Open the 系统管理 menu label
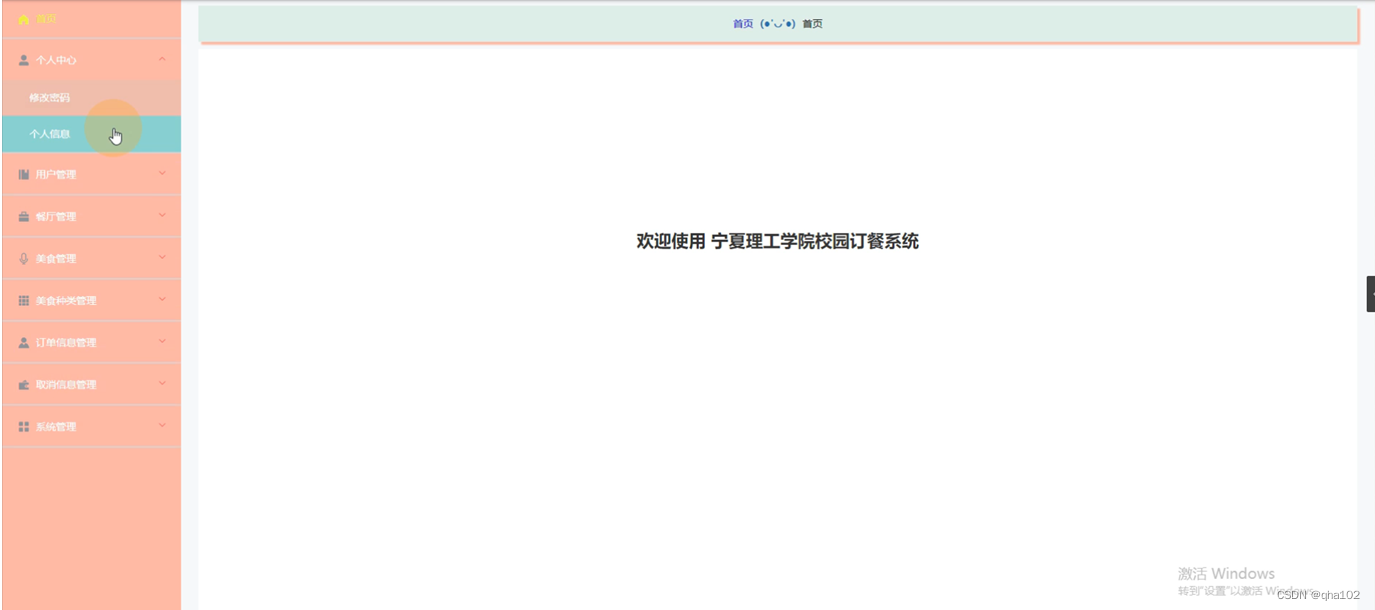This screenshot has width=1375, height=610. pyautogui.click(x=56, y=426)
